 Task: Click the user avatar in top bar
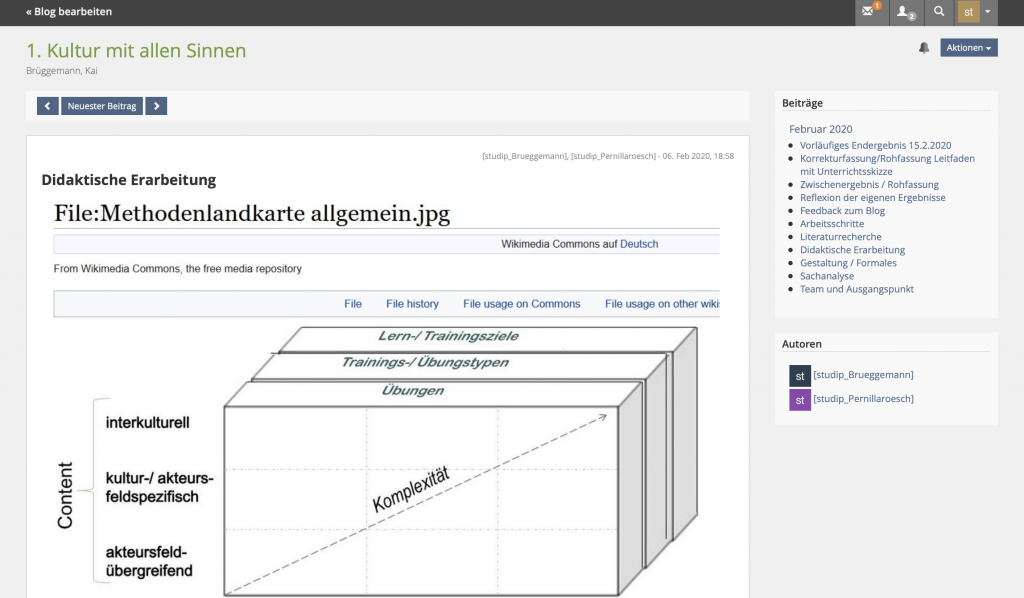(x=968, y=12)
